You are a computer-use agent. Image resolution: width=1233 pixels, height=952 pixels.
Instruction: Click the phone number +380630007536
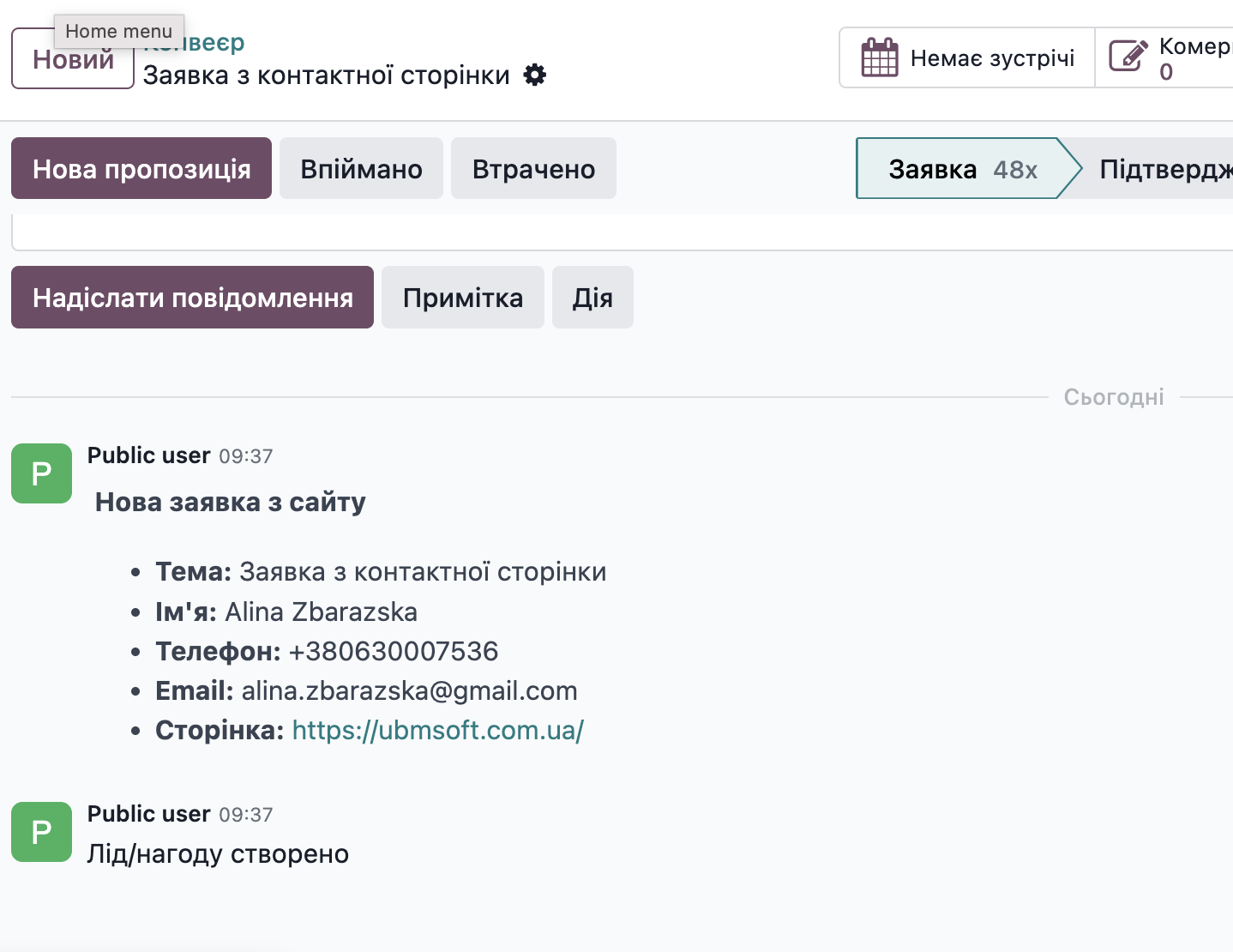[x=394, y=651]
